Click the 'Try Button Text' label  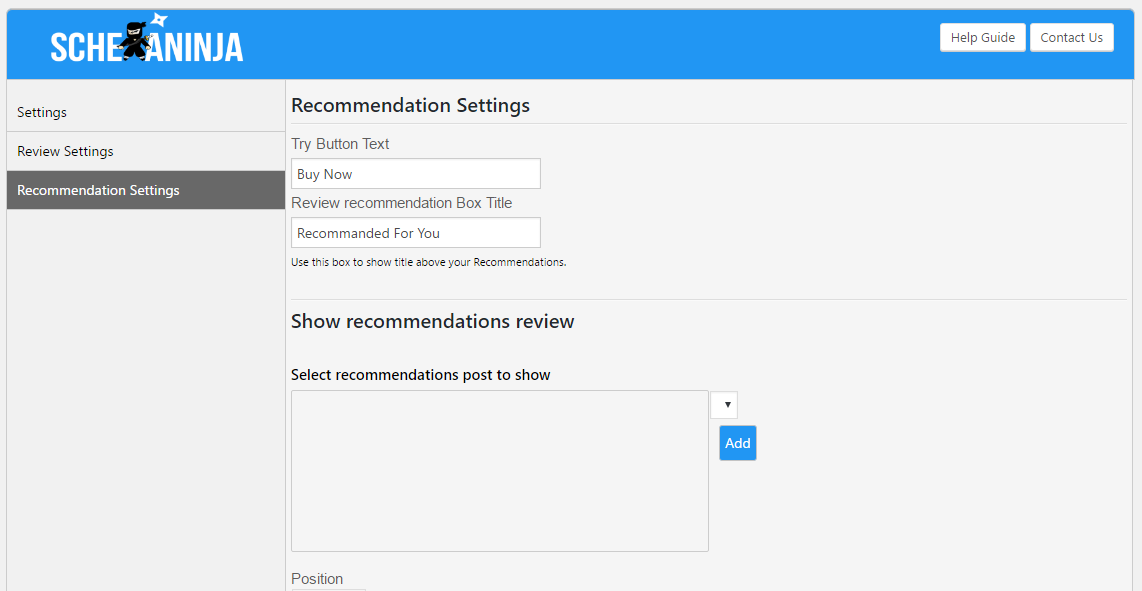340,144
